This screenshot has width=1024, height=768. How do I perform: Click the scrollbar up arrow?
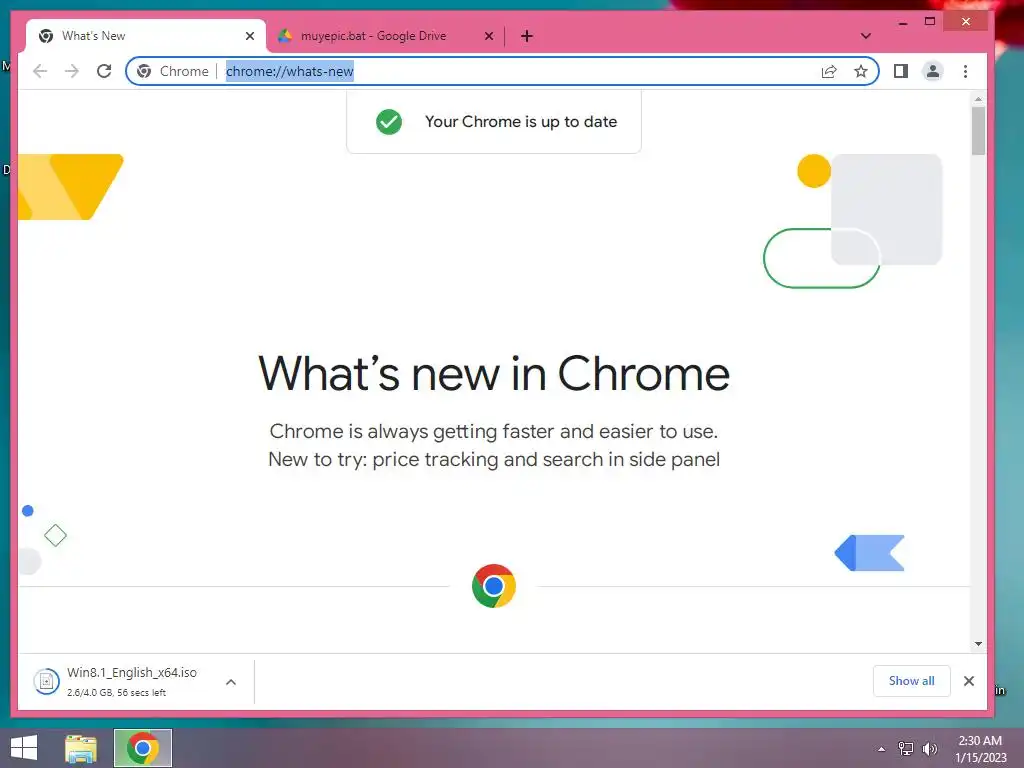[978, 99]
